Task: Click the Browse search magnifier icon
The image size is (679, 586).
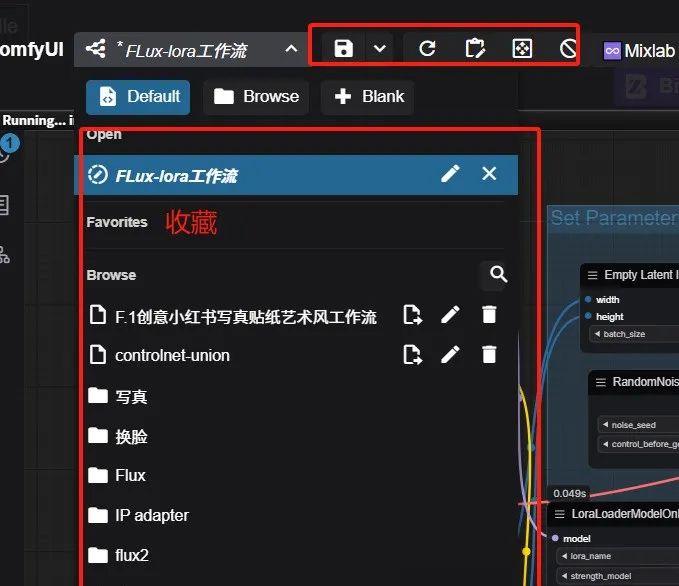Action: point(498,274)
